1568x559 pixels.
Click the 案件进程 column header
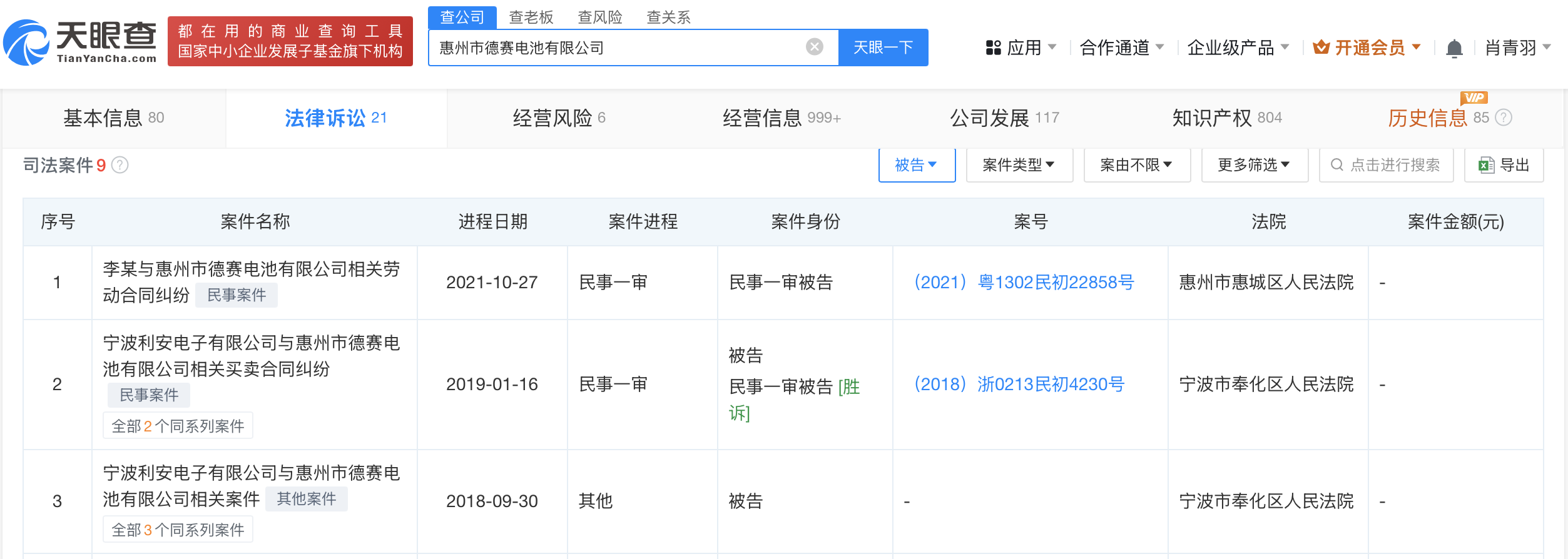coord(643,221)
